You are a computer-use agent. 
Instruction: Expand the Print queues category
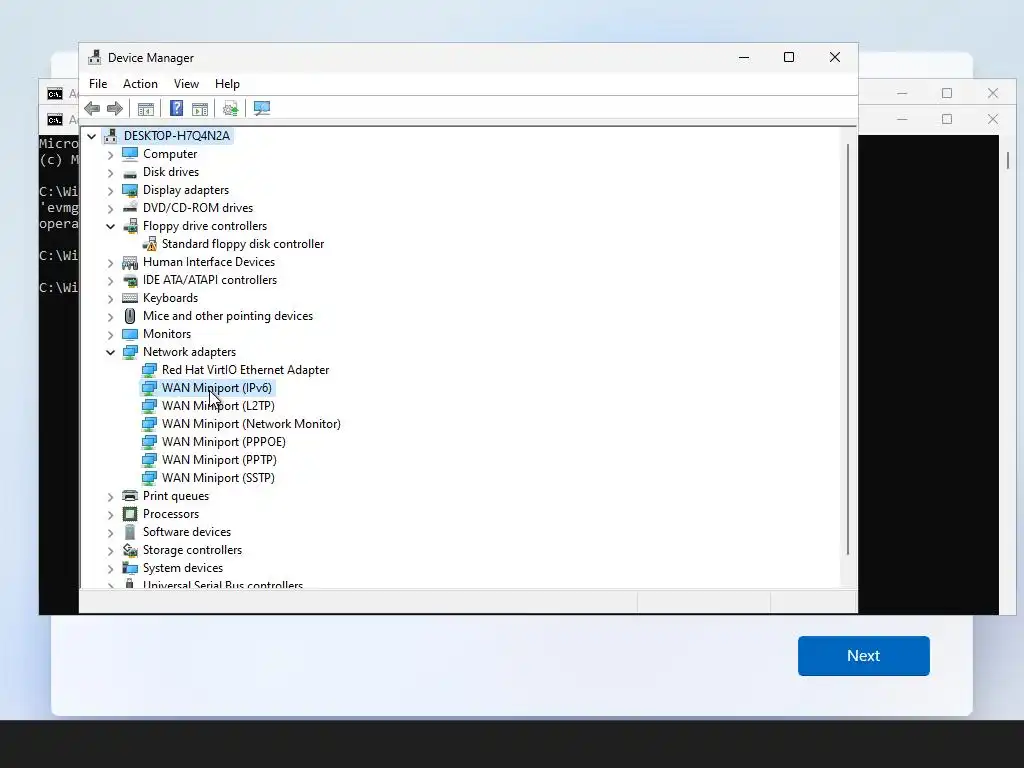click(x=110, y=497)
